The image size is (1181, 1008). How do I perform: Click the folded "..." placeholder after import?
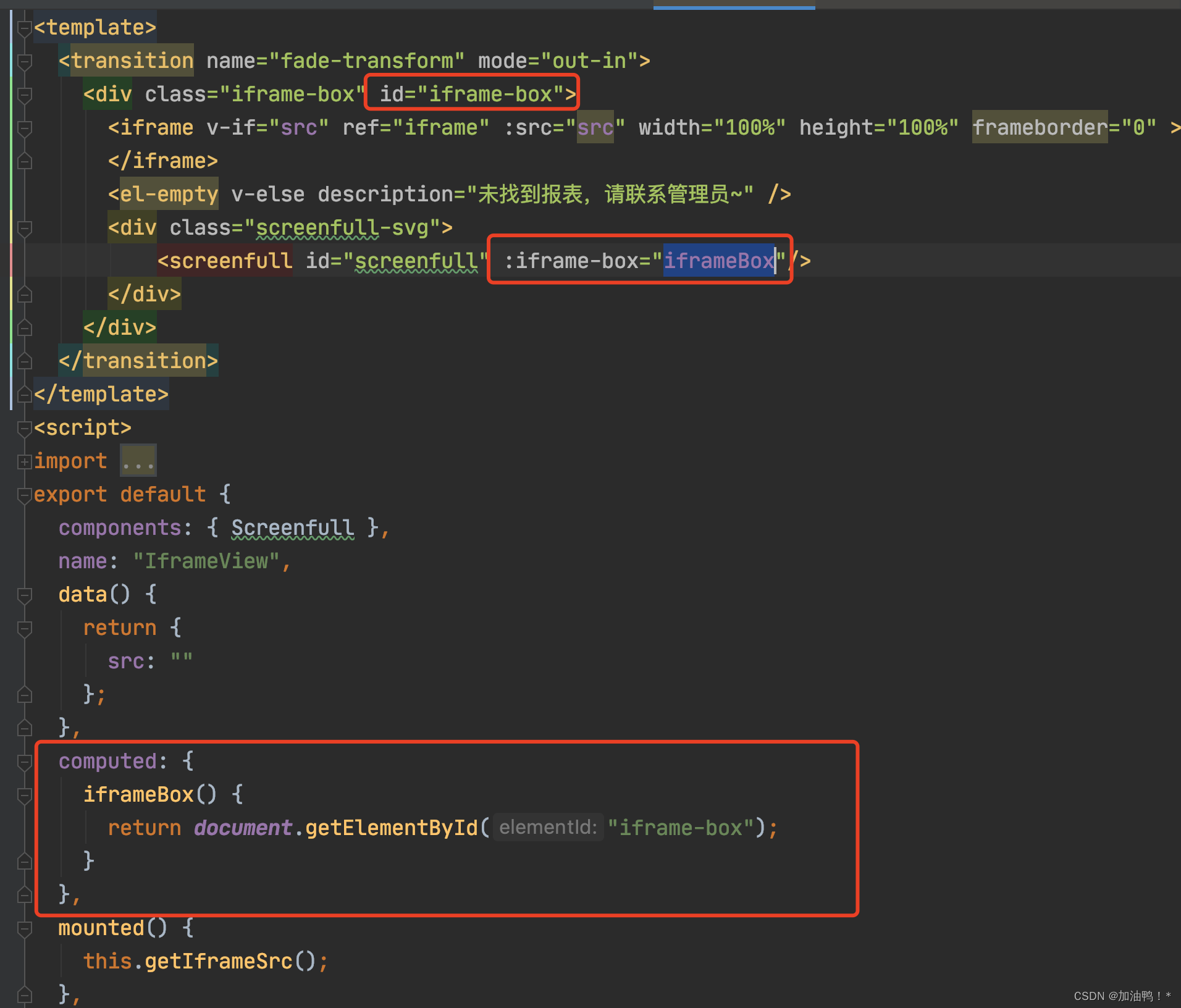[138, 461]
